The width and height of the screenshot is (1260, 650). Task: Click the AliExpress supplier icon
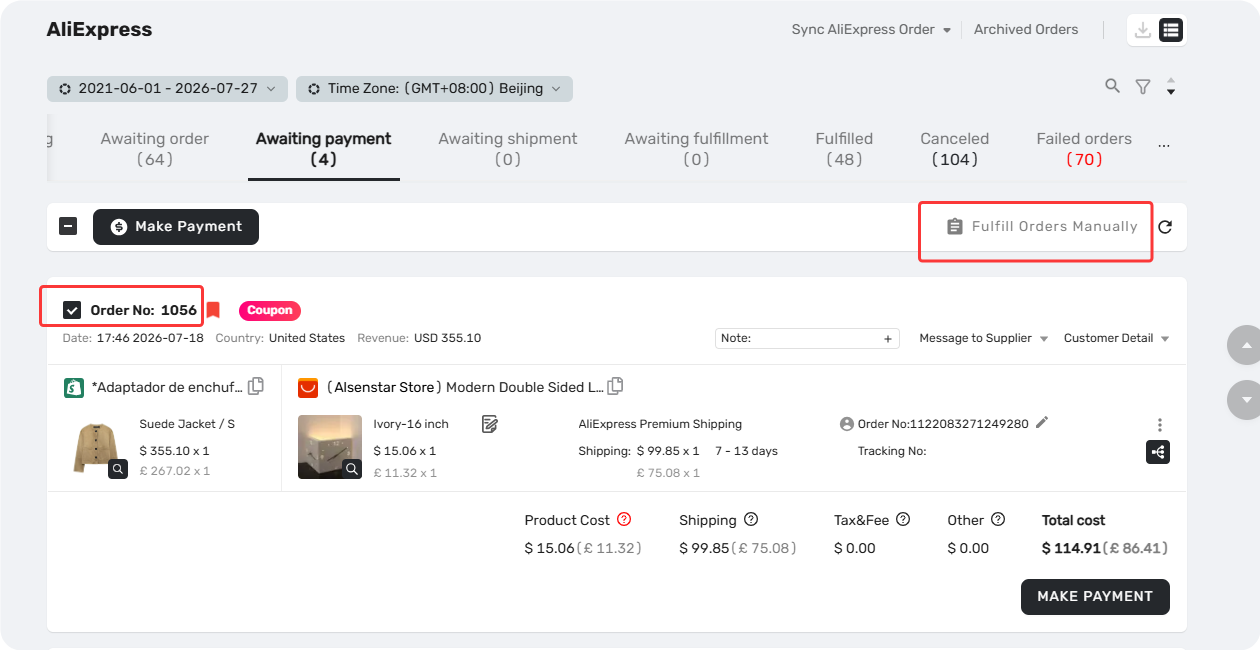308,387
